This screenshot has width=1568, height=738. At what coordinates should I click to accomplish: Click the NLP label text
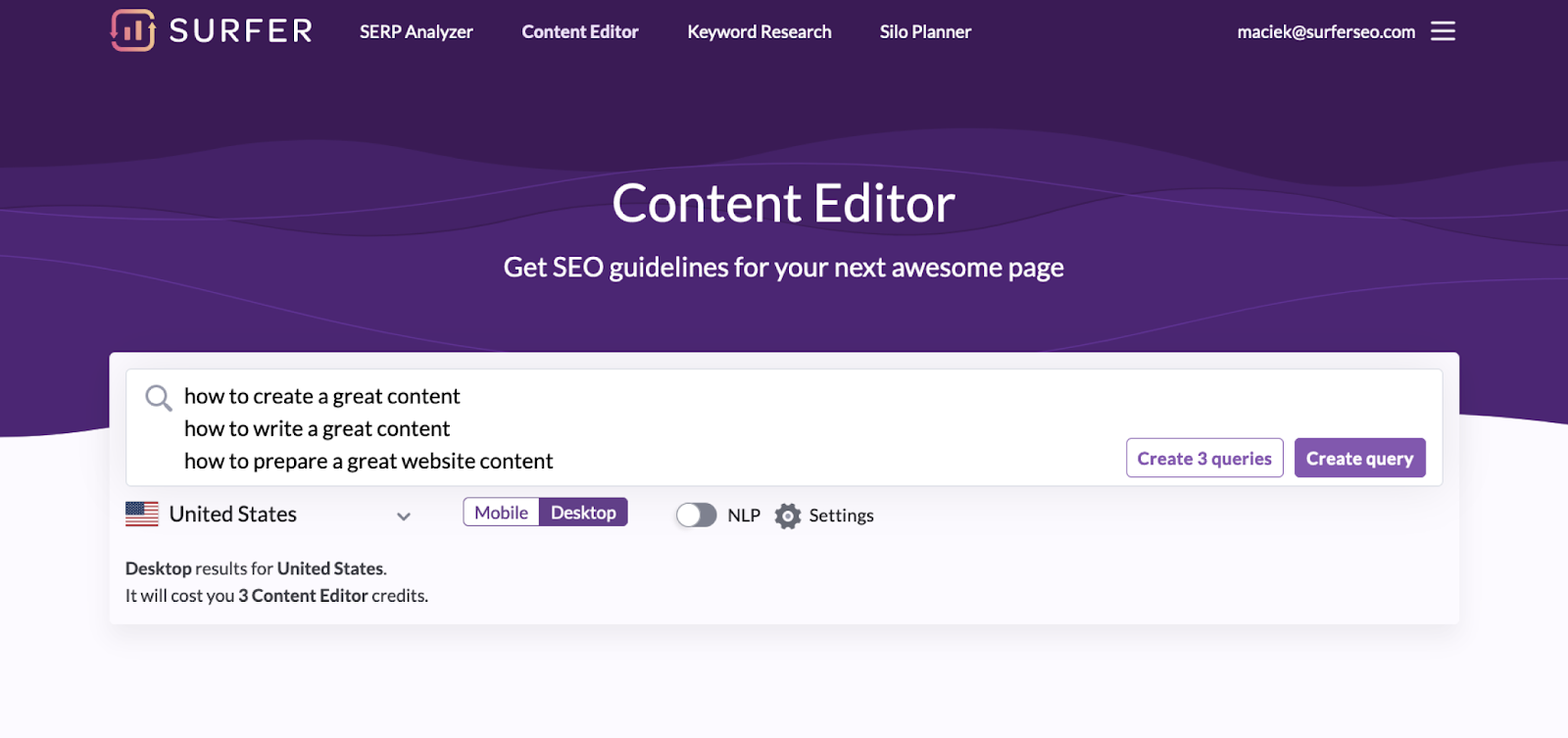pyautogui.click(x=744, y=516)
